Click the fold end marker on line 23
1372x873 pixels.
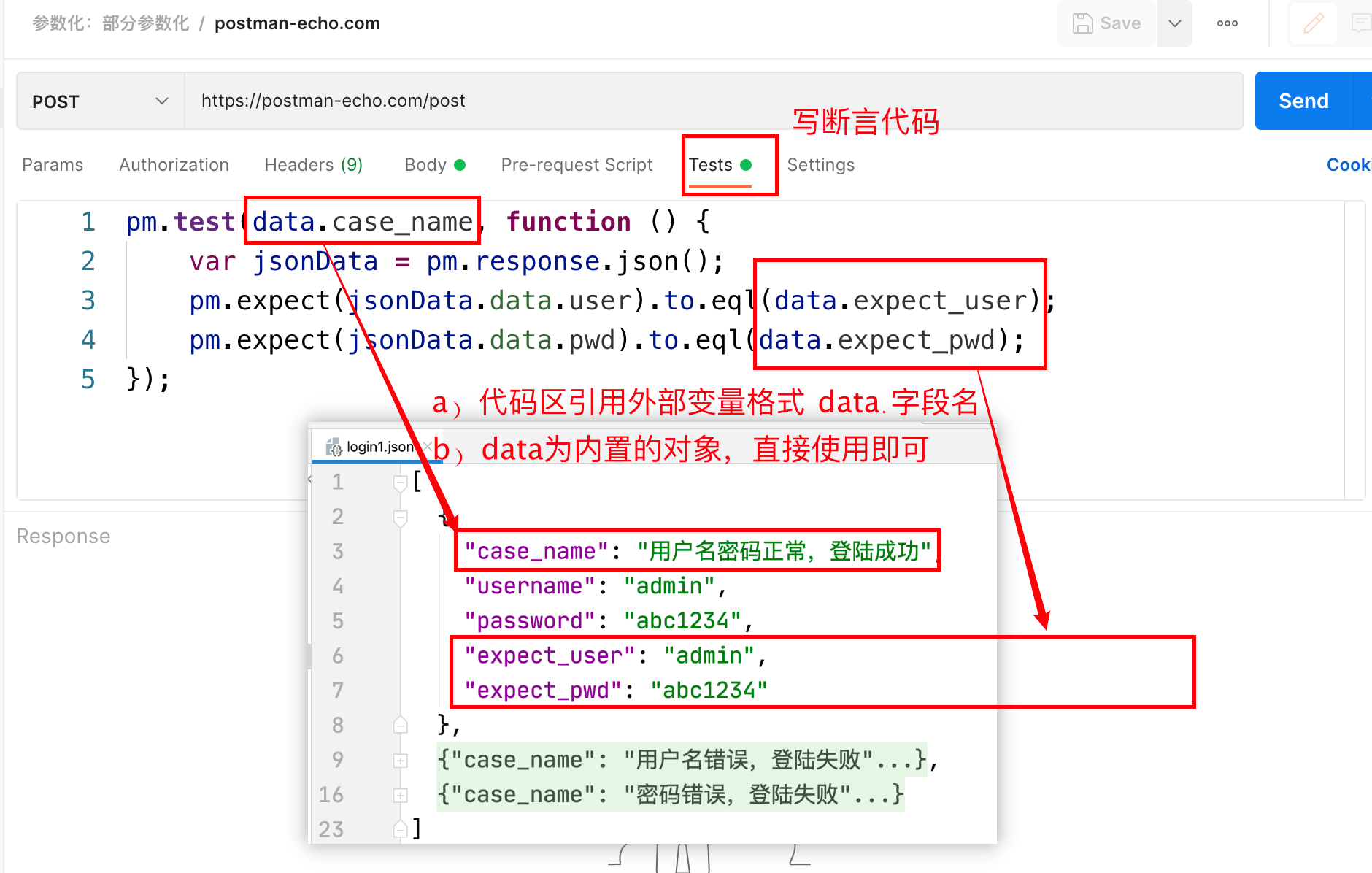click(x=400, y=828)
